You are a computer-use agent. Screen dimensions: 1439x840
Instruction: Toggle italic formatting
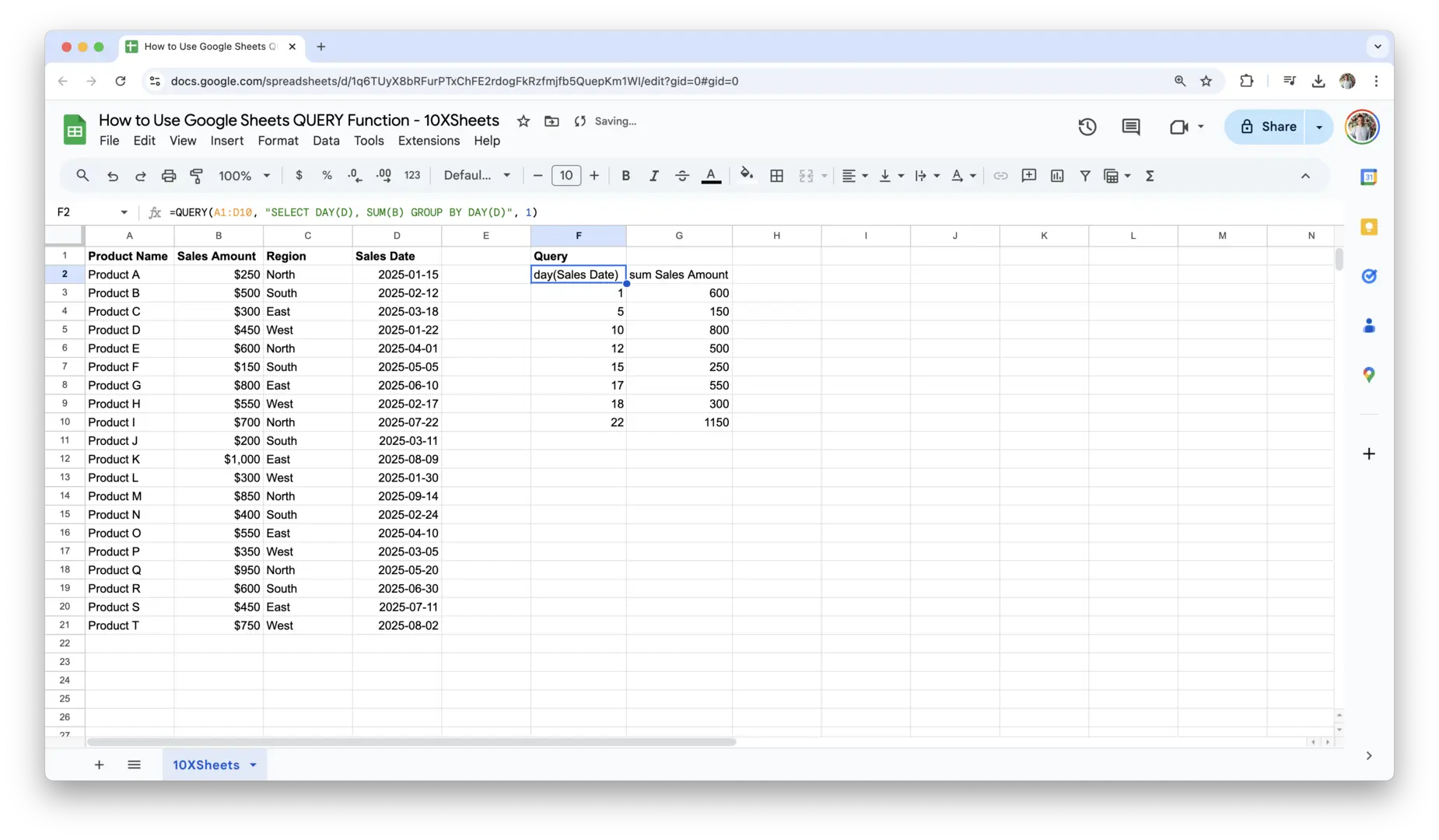point(653,176)
